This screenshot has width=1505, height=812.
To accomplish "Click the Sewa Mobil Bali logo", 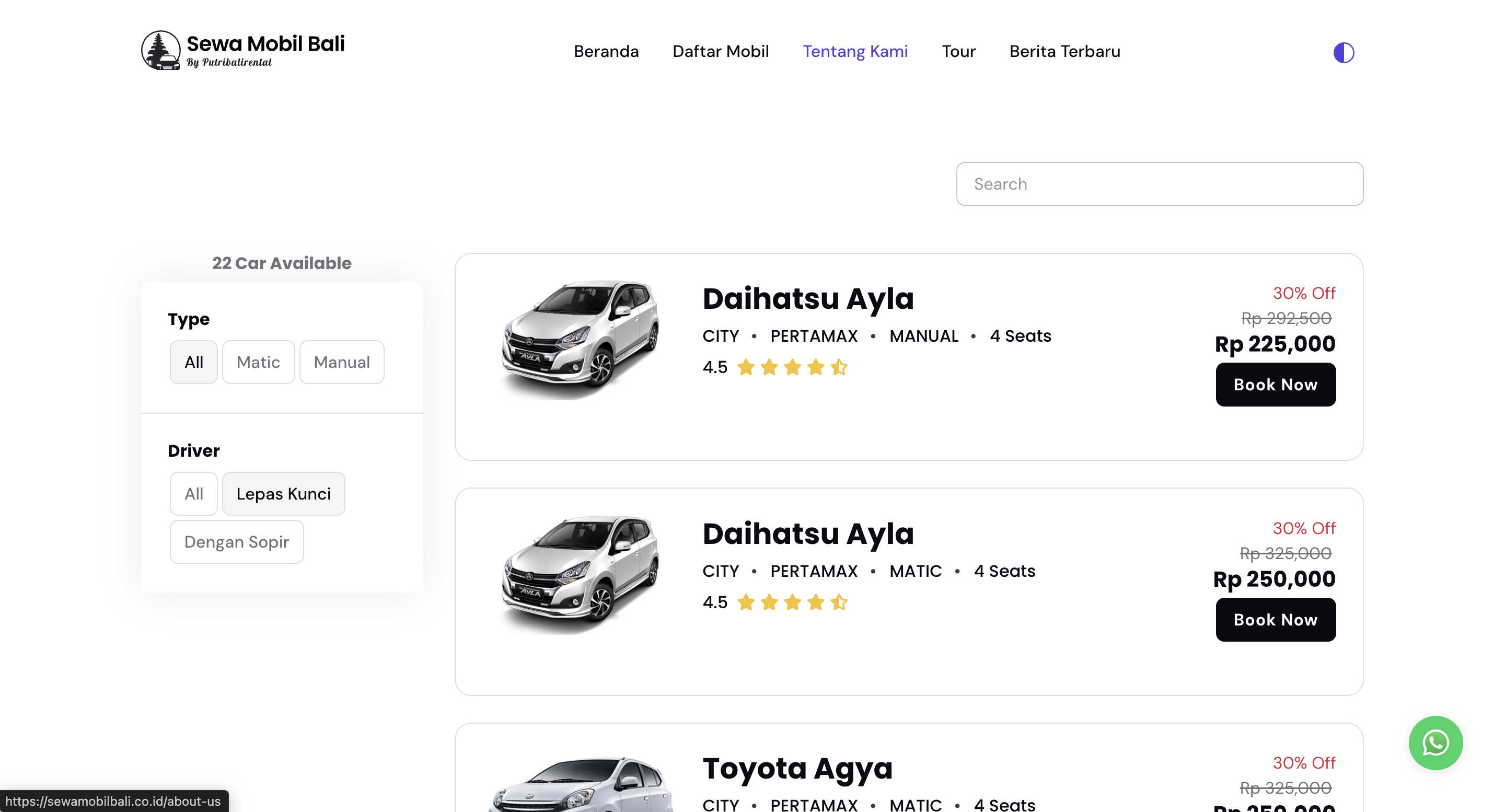I will pyautogui.click(x=242, y=50).
